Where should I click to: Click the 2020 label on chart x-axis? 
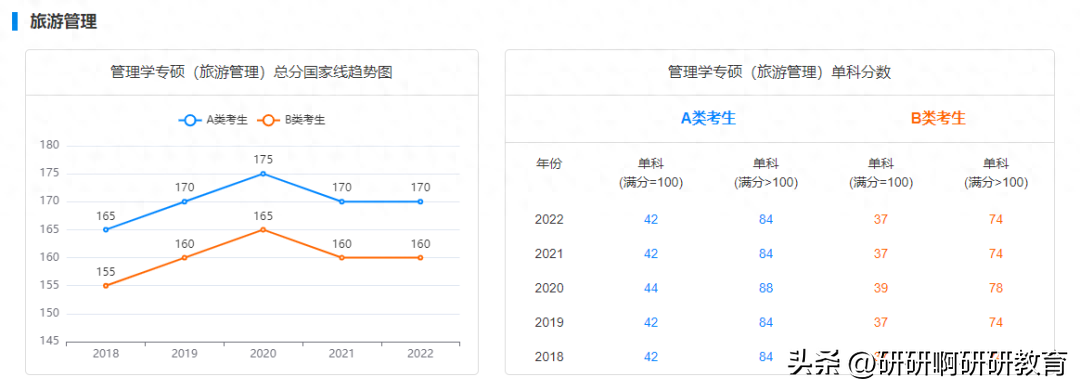(263, 353)
